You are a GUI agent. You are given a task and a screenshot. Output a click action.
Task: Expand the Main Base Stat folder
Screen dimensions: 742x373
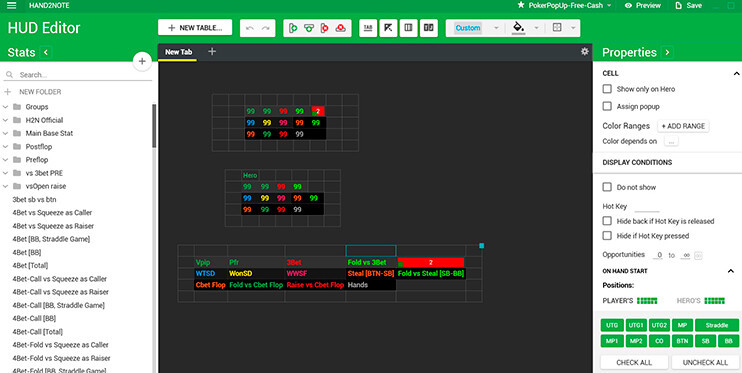[5, 133]
